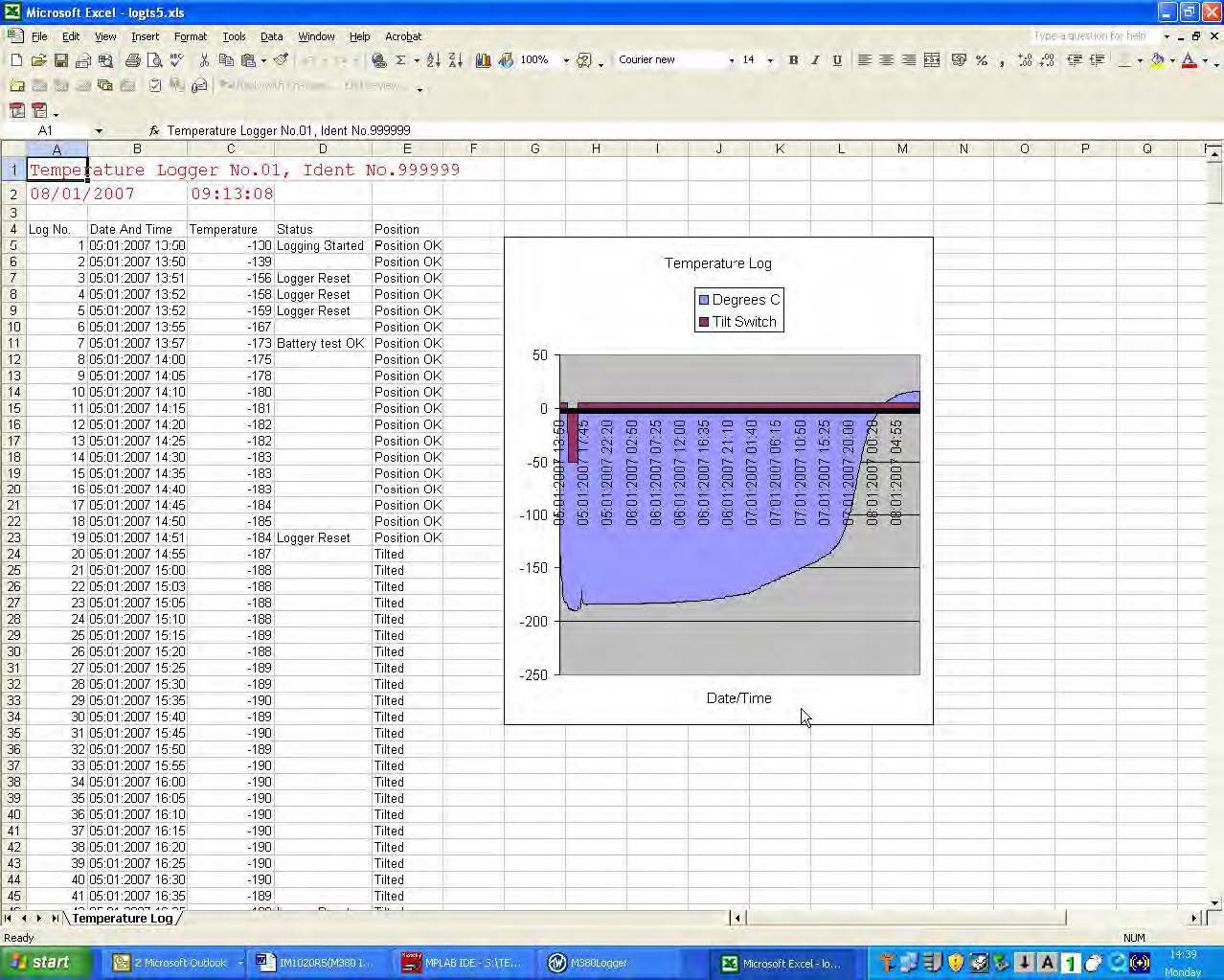Click the Cut scissors icon
The height and width of the screenshot is (980, 1224).
point(204,60)
